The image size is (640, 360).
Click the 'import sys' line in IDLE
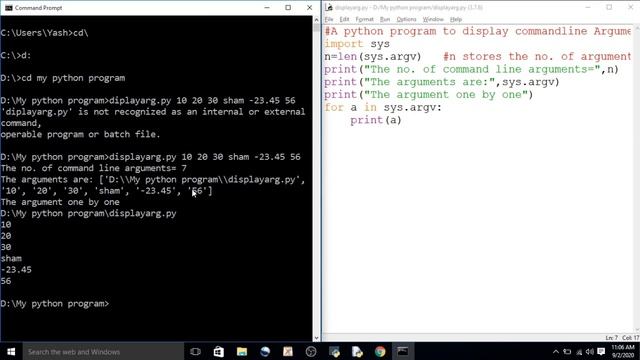point(357,44)
